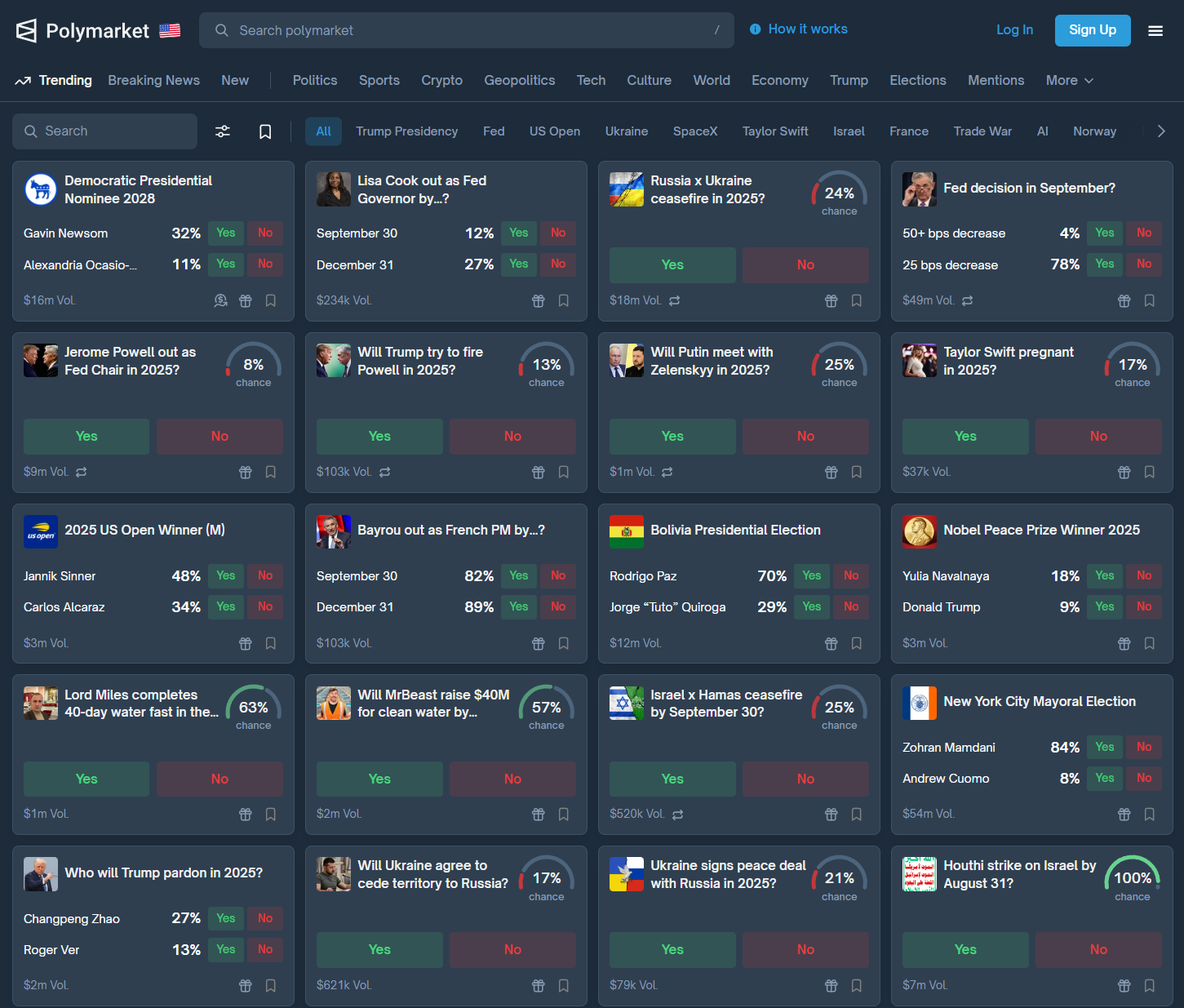
Task: Click the Search polymarket input field
Action: [x=466, y=30]
